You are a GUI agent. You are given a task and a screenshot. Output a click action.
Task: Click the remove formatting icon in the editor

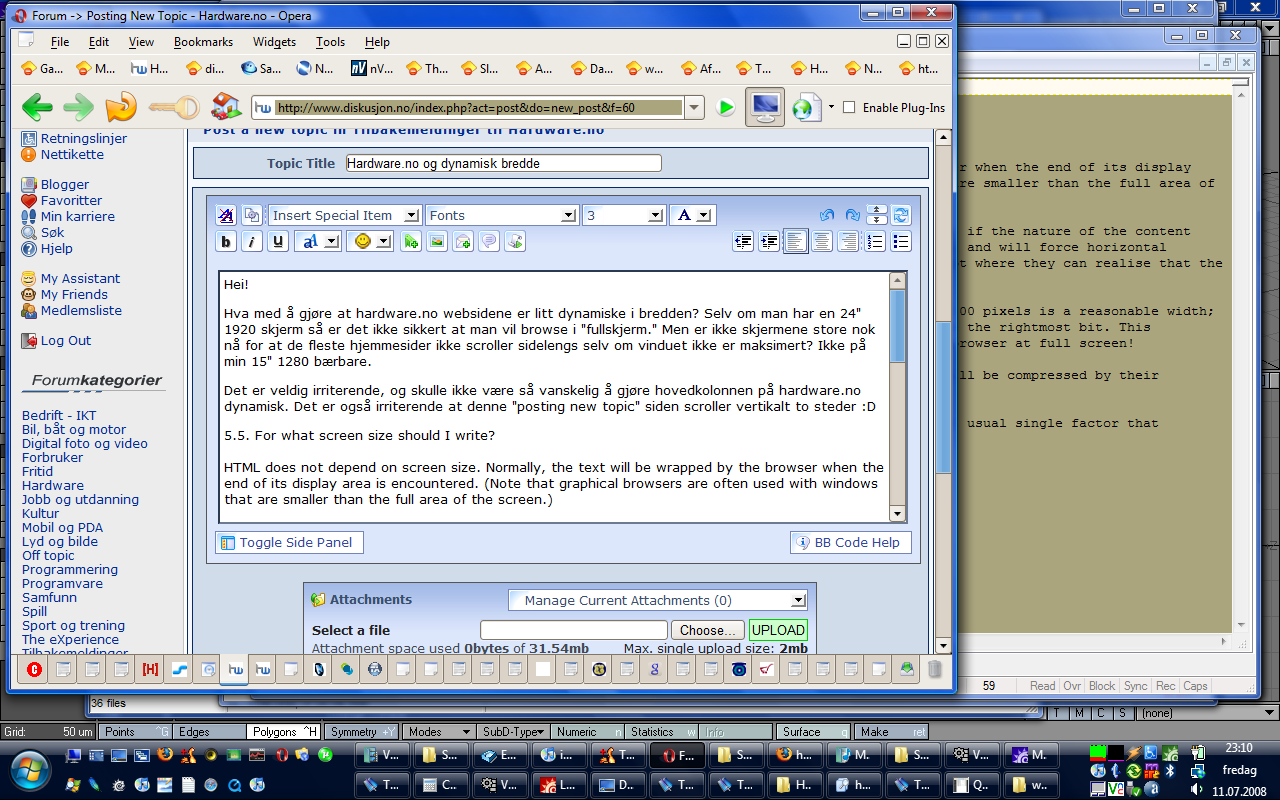click(x=226, y=215)
